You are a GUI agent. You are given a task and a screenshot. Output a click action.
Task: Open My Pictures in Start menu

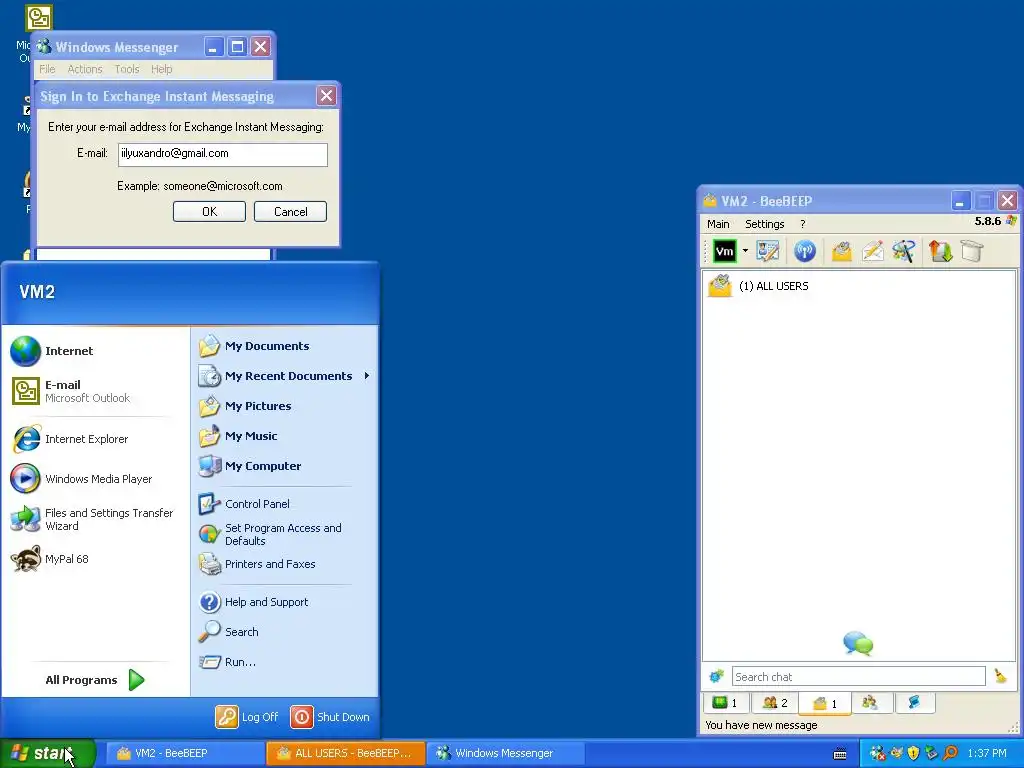284,406
